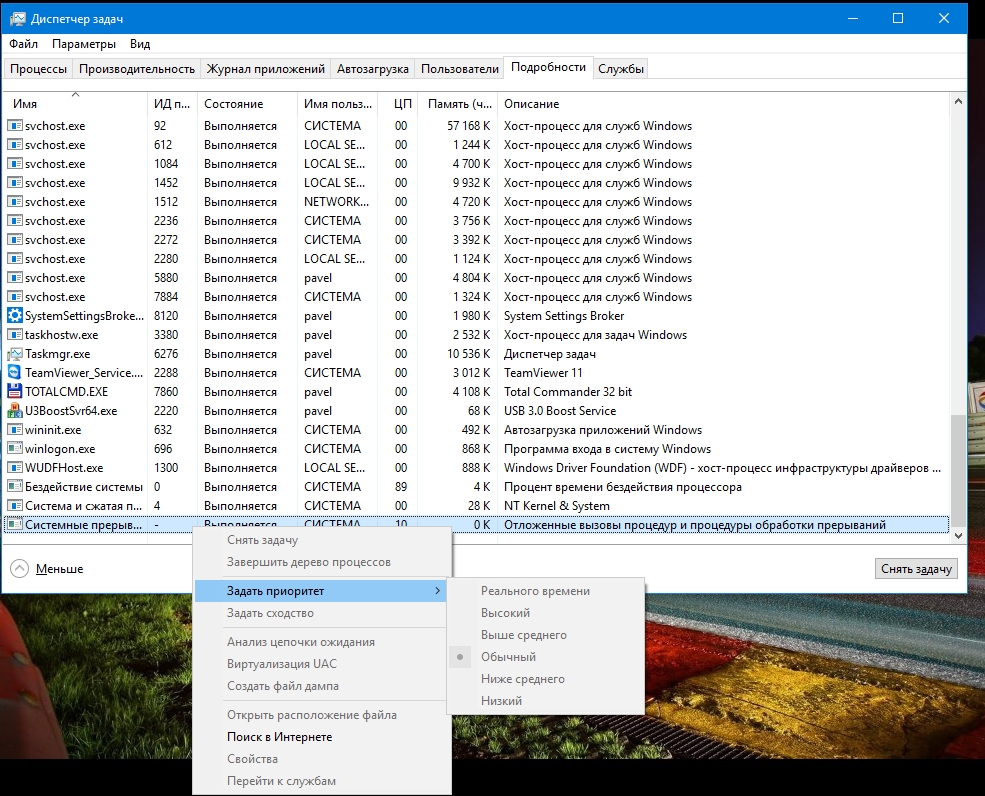
Task: Select Высокий priority option
Action: (505, 613)
